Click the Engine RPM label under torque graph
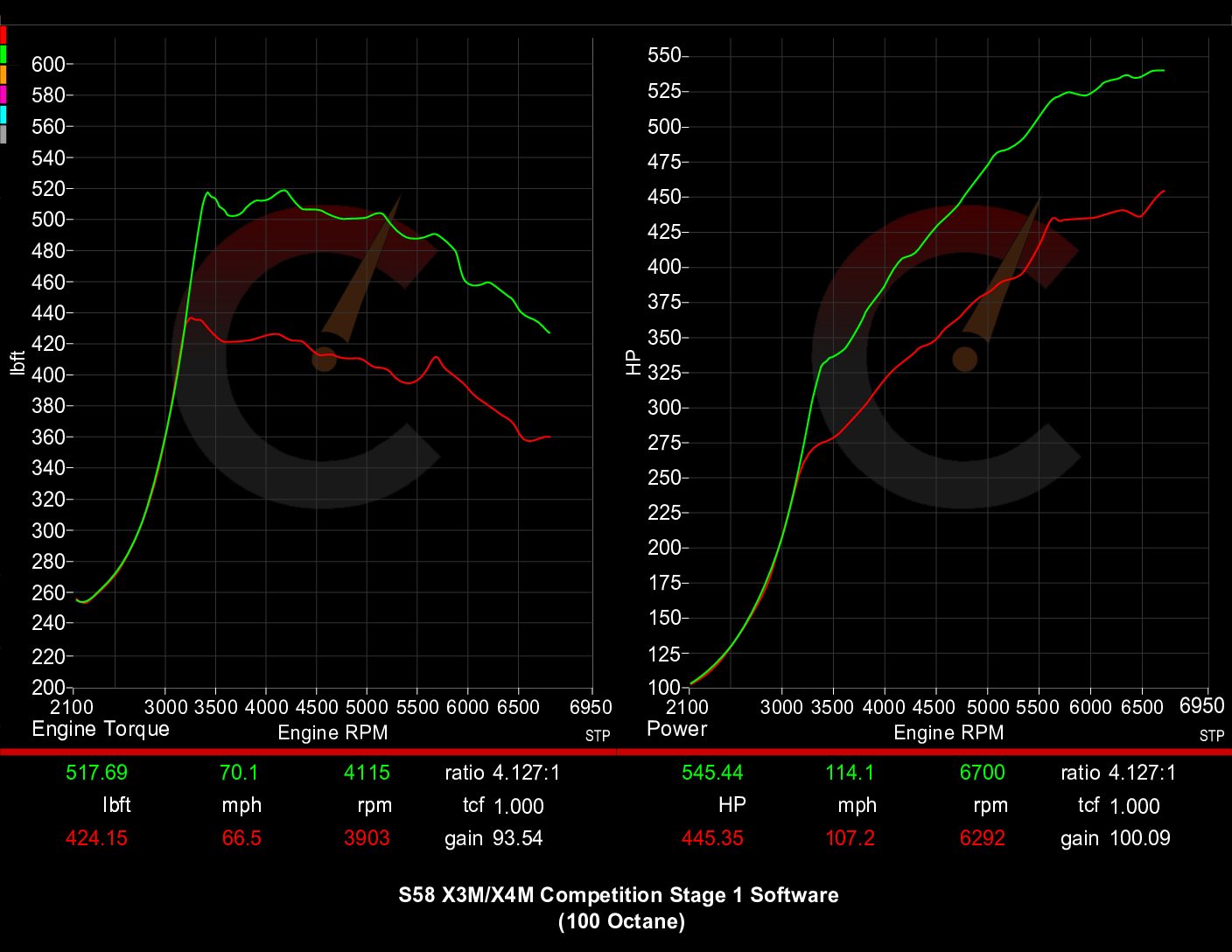1232x952 pixels. pyautogui.click(x=332, y=733)
